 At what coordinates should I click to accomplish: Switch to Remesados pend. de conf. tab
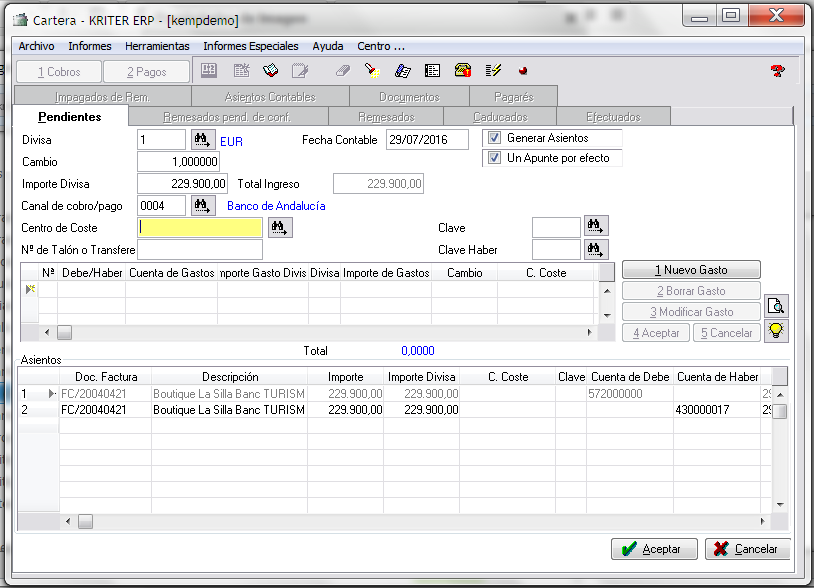pos(227,117)
